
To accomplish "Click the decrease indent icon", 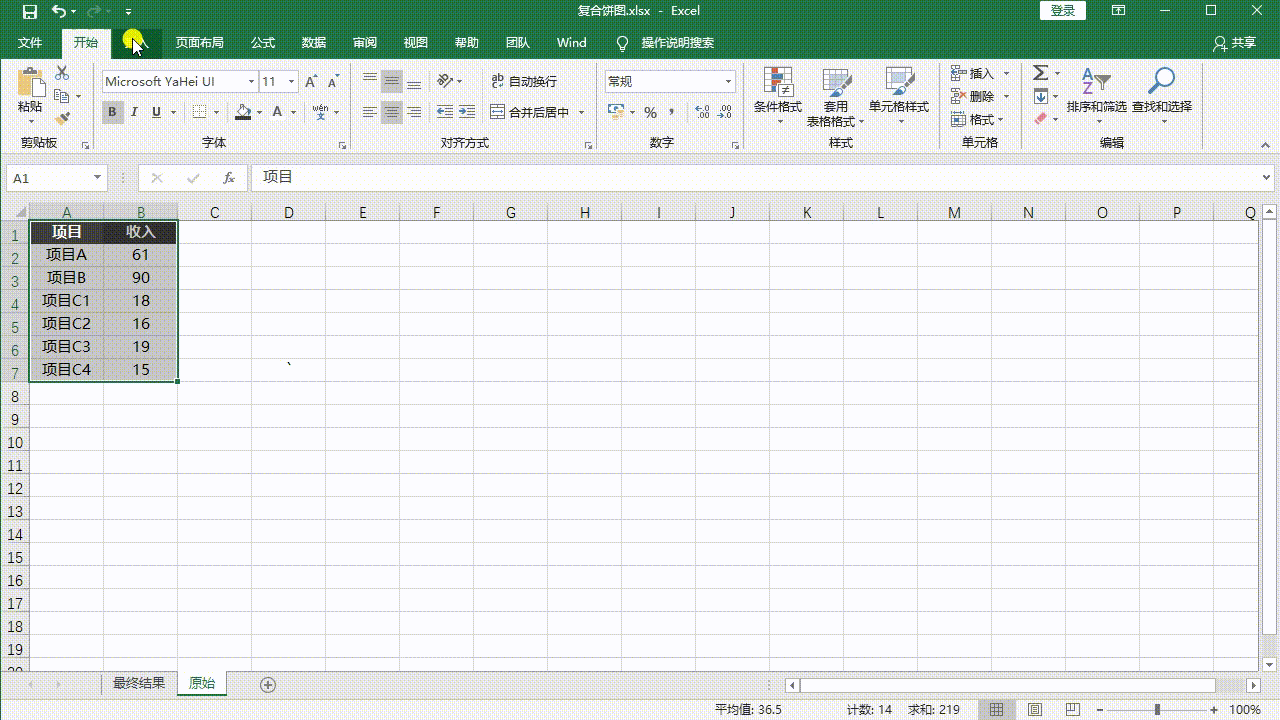I will [445, 112].
